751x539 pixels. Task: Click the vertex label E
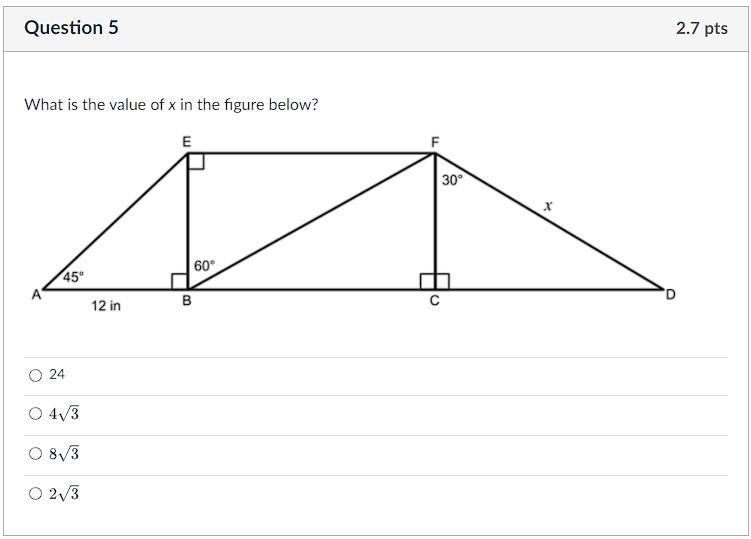tap(187, 142)
